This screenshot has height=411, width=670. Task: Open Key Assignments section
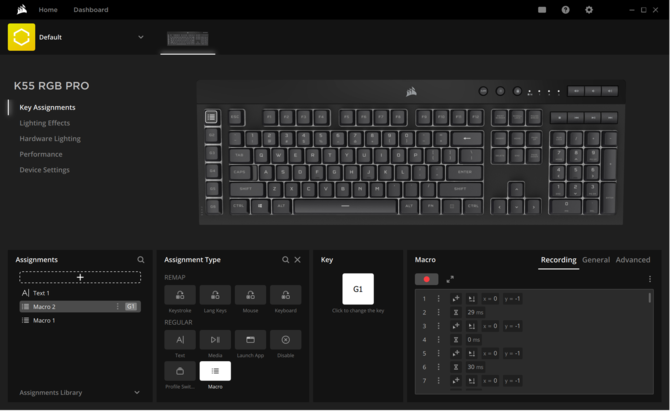(x=47, y=107)
